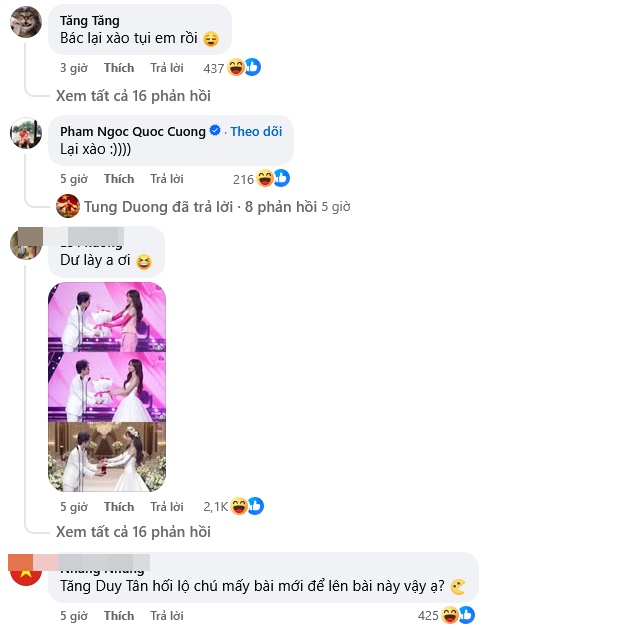Expand all 16 replies under Tăng Tăng's comment

(x=133, y=96)
